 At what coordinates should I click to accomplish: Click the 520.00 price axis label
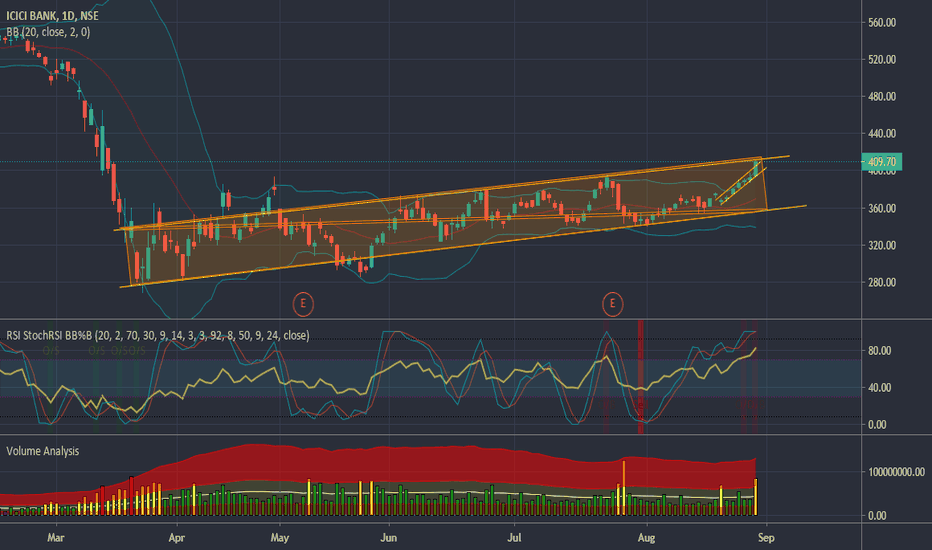pyautogui.click(x=882, y=59)
